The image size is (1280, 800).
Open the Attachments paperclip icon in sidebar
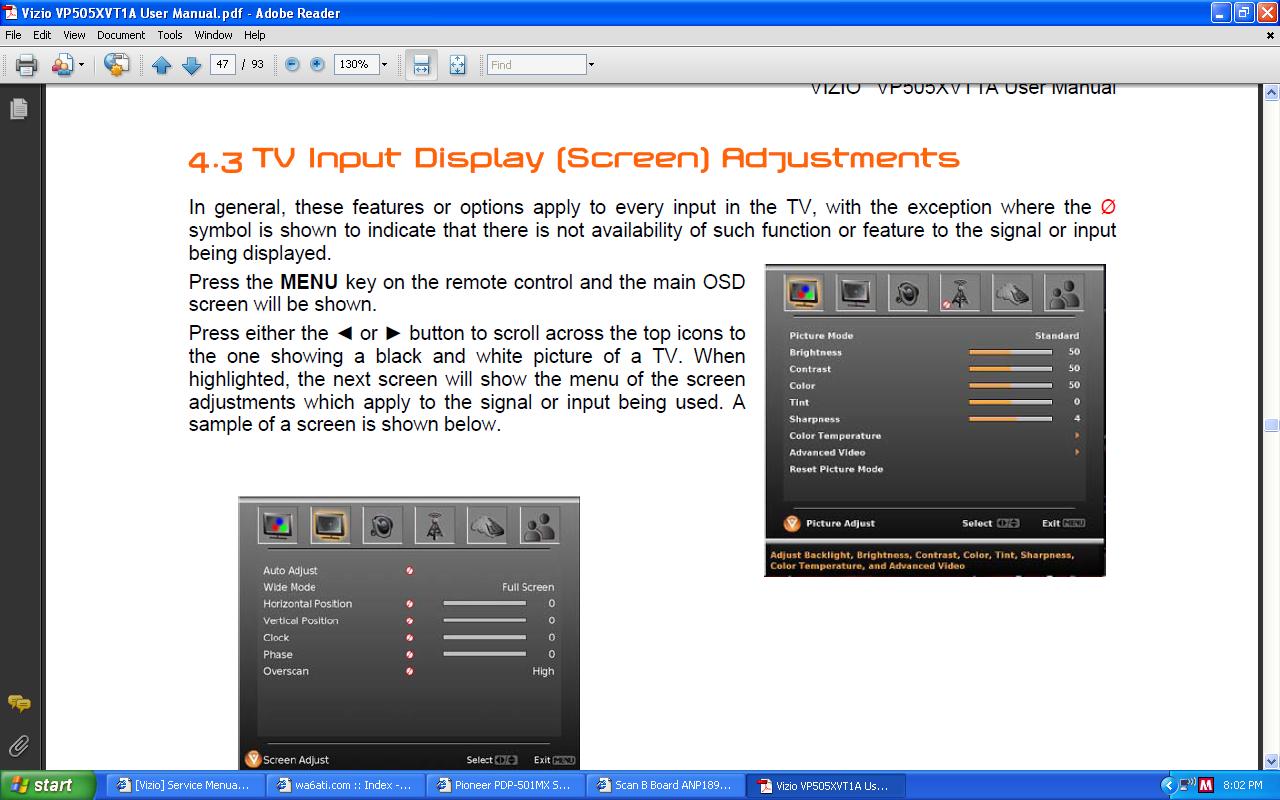[18, 745]
